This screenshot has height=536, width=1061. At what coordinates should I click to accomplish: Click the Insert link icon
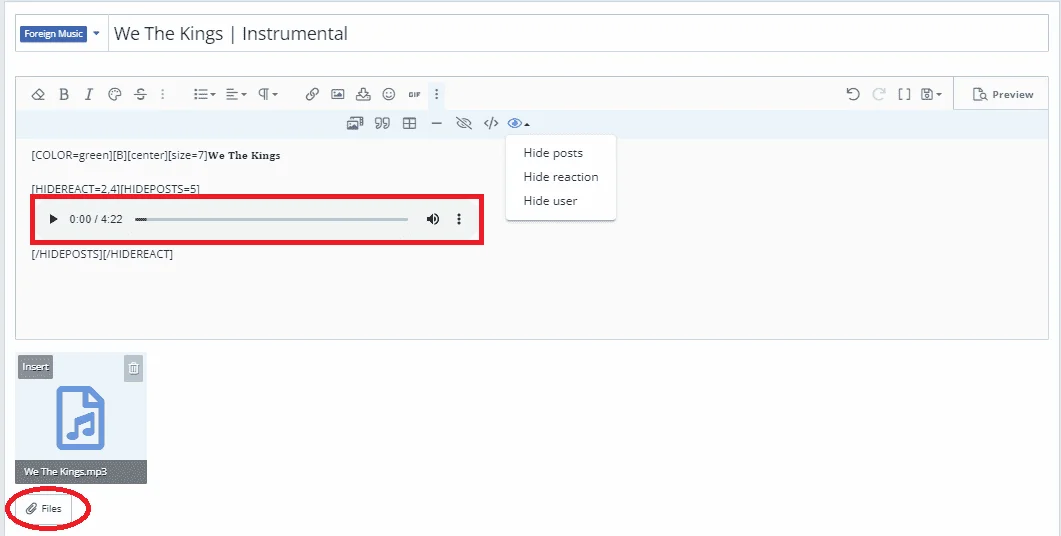coord(312,95)
